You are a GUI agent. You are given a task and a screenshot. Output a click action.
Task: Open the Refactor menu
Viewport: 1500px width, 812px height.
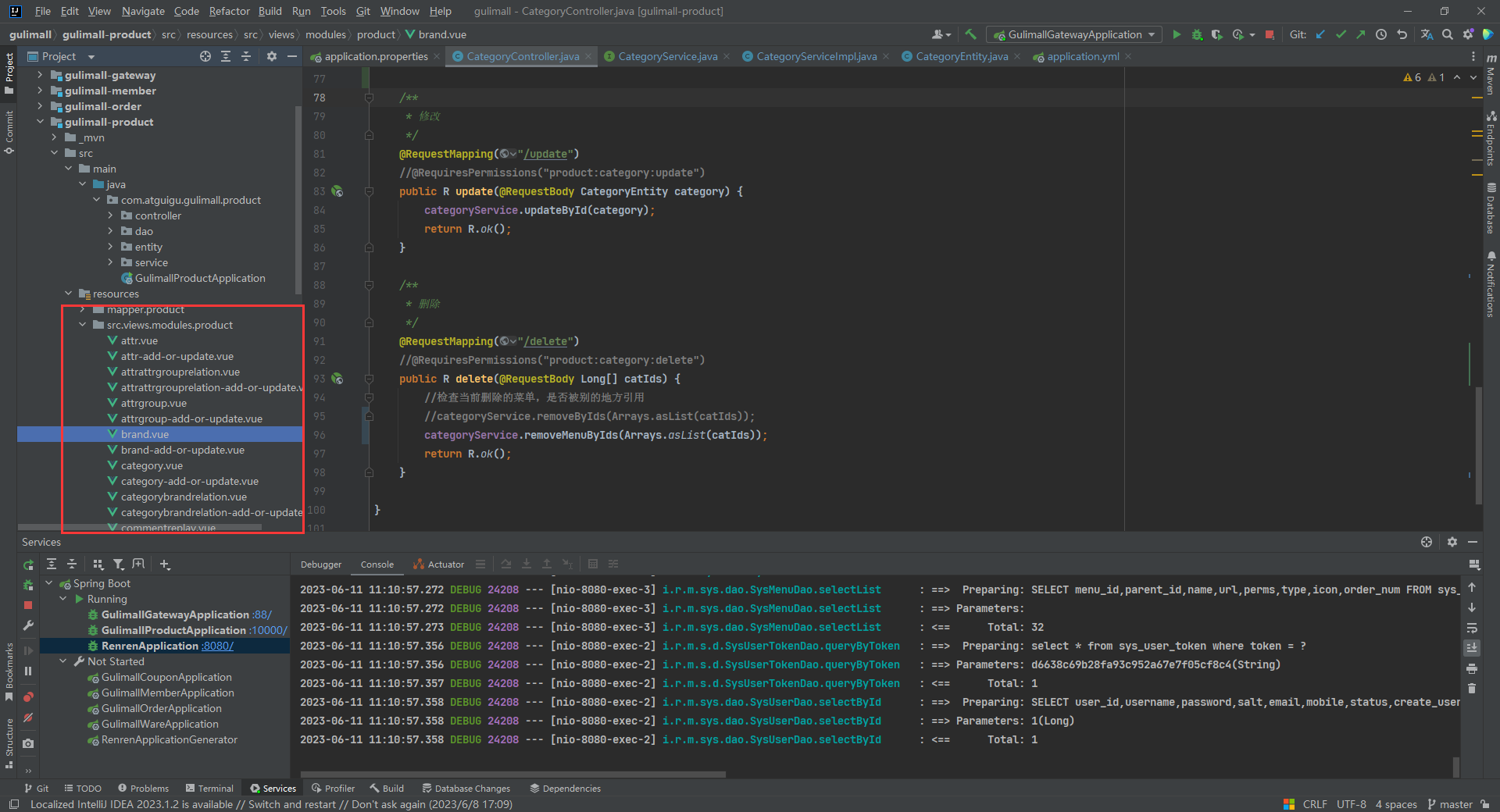click(229, 11)
